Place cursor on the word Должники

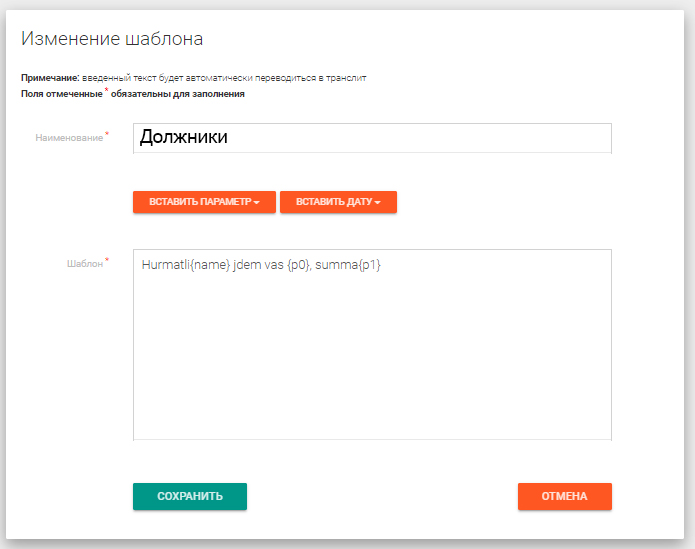coord(184,138)
